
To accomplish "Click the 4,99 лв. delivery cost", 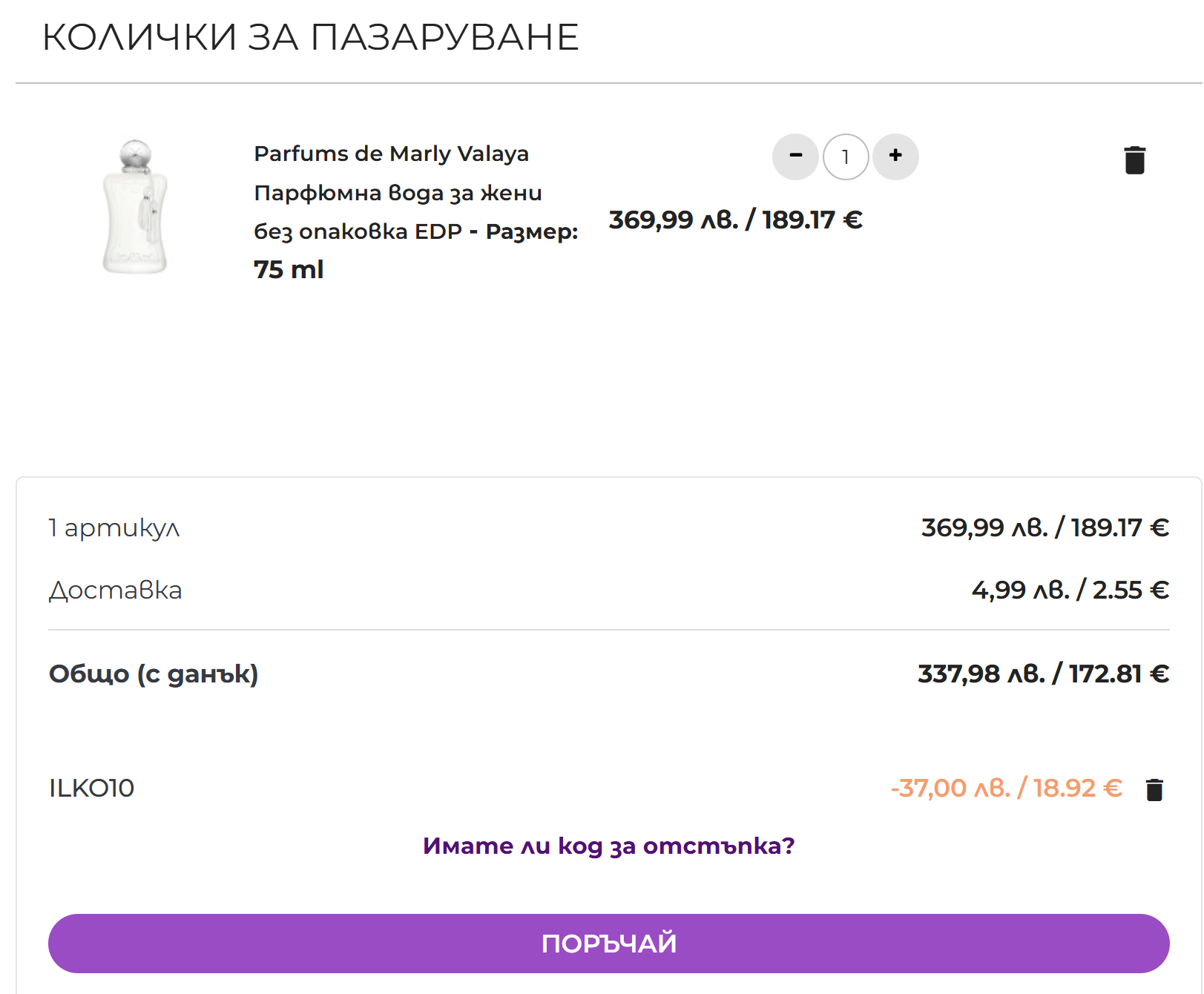I will (x=1070, y=590).
